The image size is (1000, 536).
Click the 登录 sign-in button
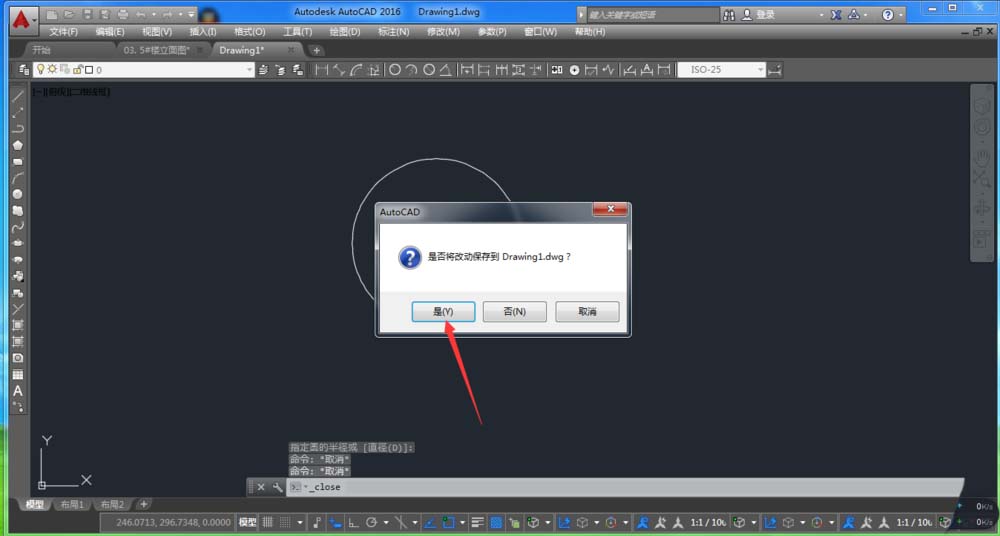(758, 14)
